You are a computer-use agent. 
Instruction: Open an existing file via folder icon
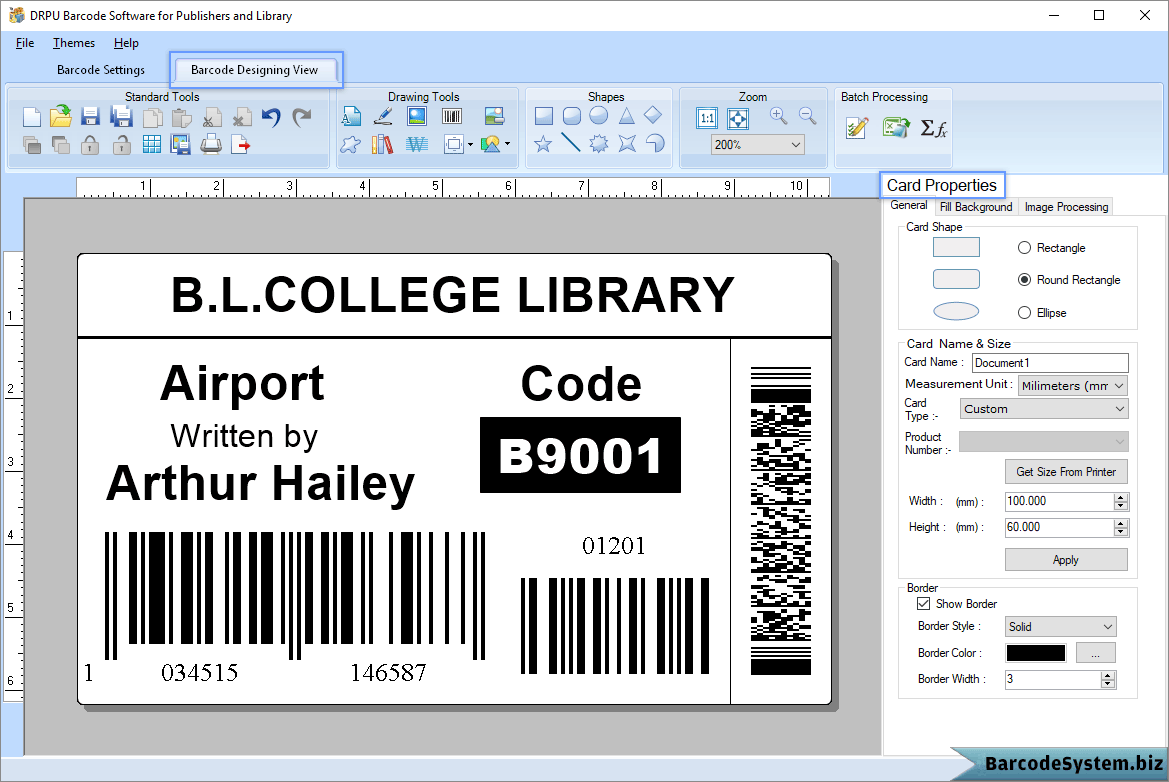(61, 116)
